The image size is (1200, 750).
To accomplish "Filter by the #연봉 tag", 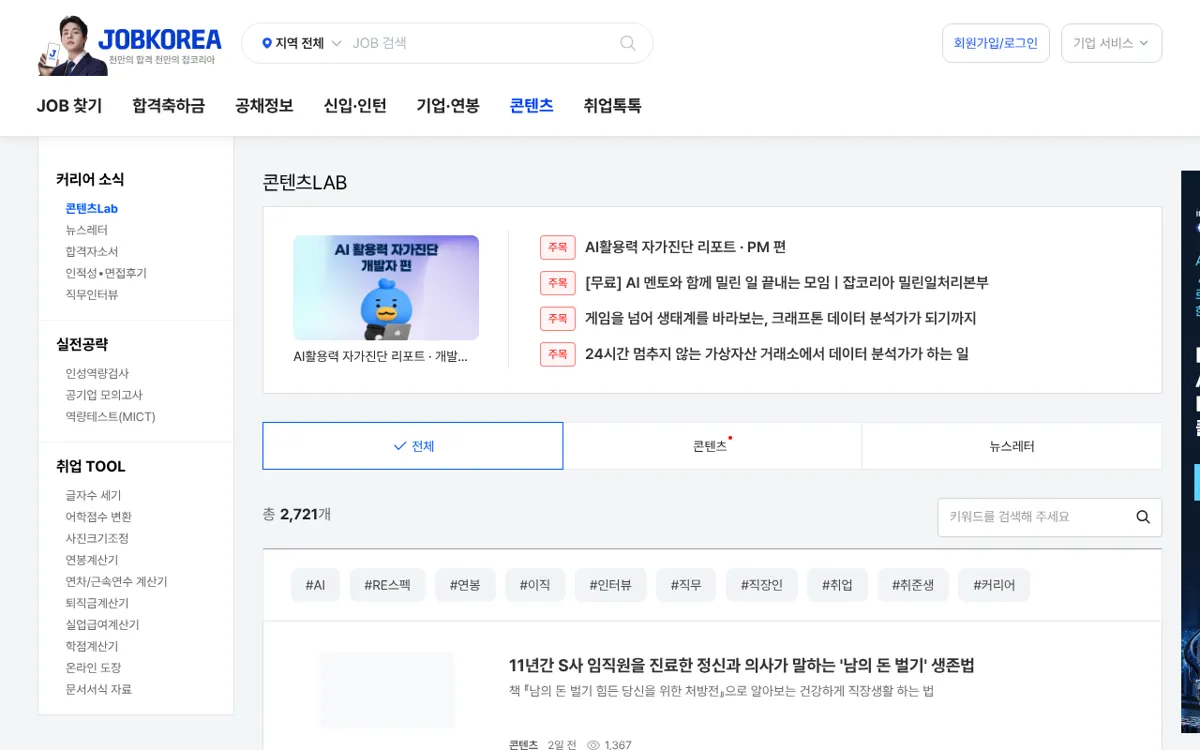I will 465,585.
